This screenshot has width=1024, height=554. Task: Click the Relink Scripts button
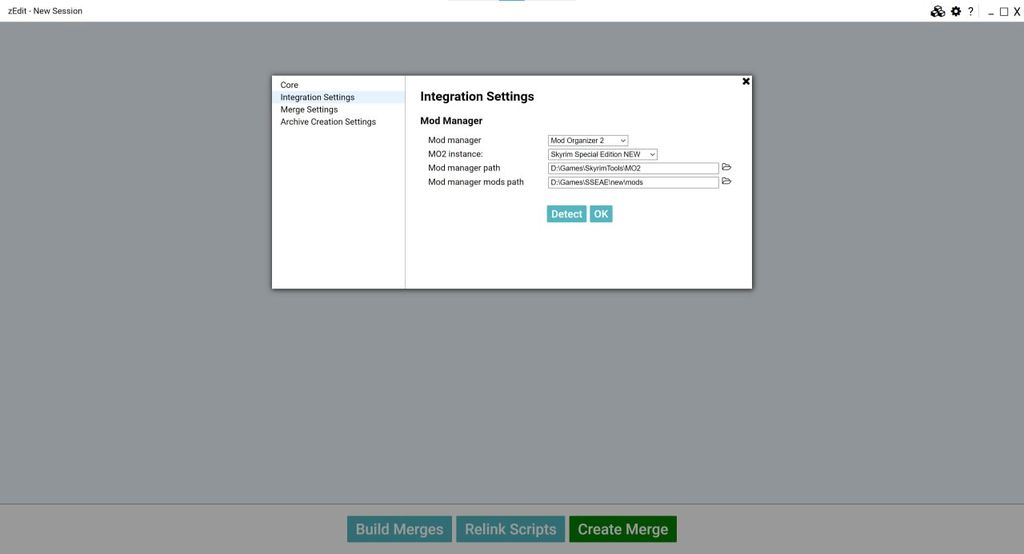point(510,529)
